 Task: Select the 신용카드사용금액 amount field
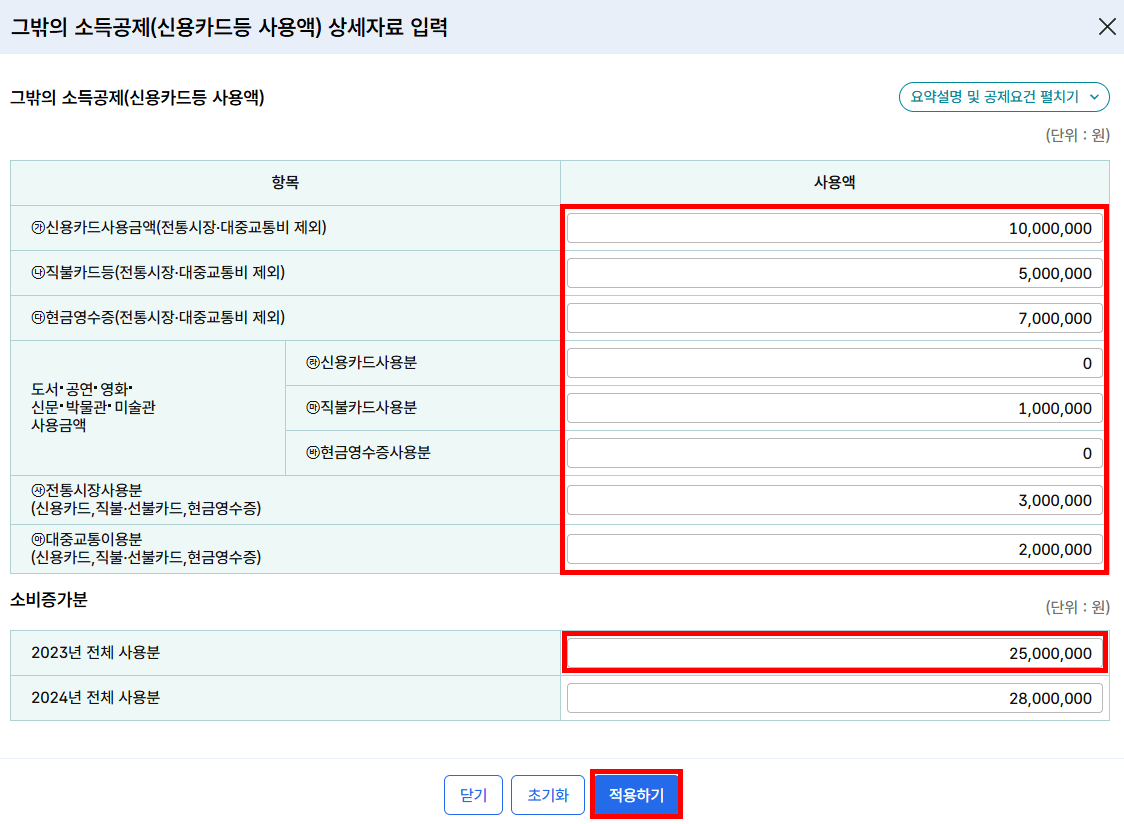[x=835, y=227]
